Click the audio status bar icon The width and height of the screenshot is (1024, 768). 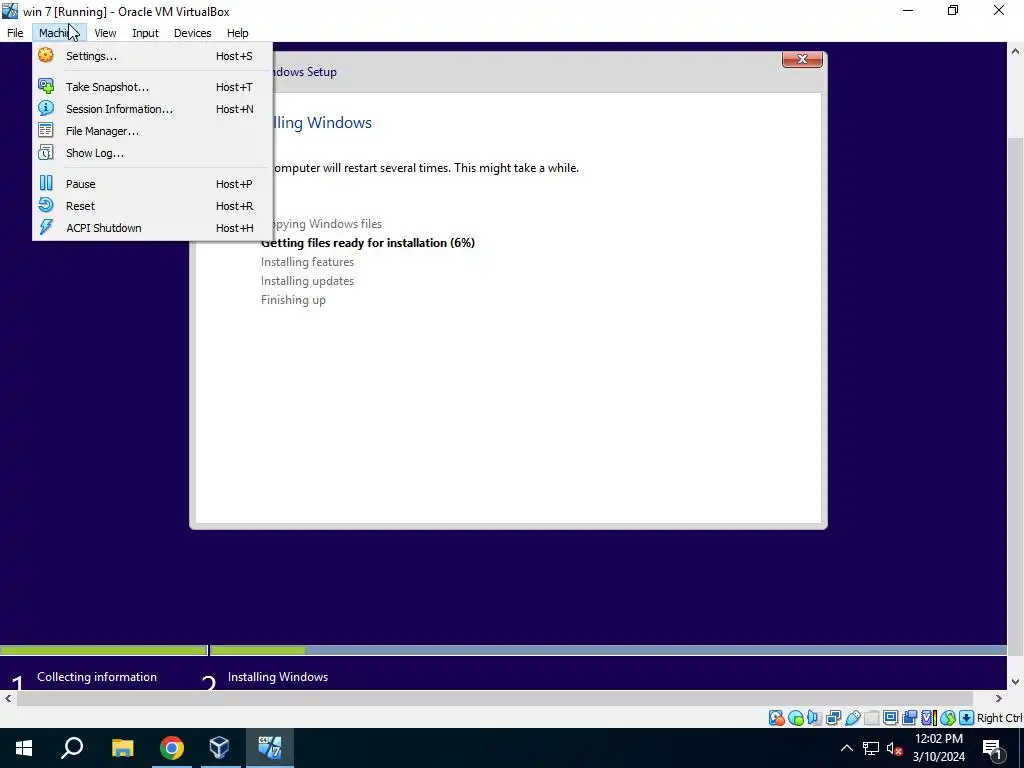pos(814,718)
